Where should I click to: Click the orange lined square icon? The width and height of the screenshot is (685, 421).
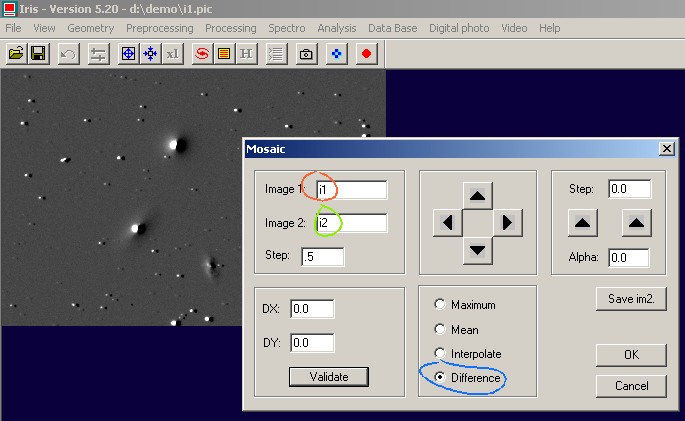pyautogui.click(x=224, y=54)
